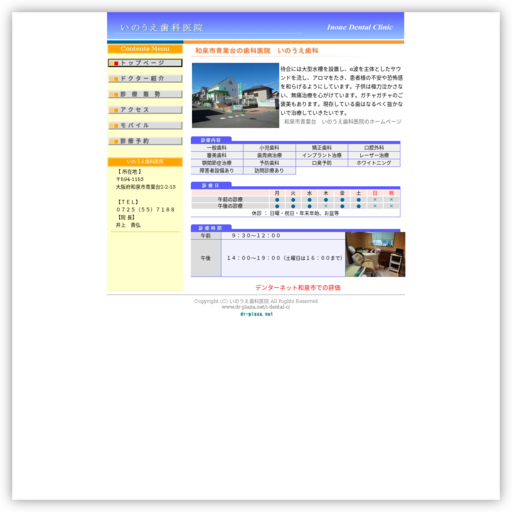Select the 小児歯科 treatment cell

[269, 148]
